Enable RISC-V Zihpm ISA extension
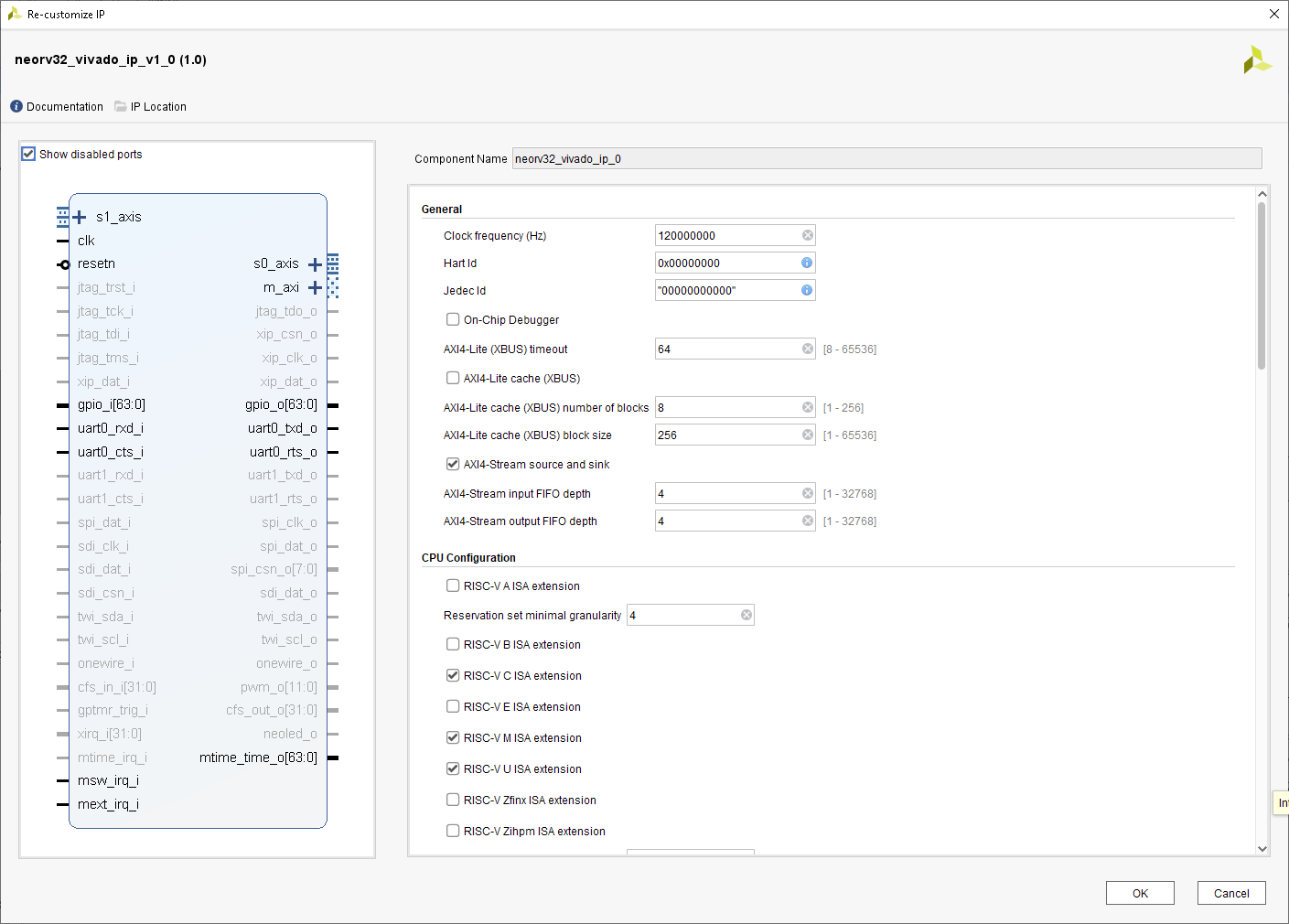The image size is (1289, 924). click(453, 831)
